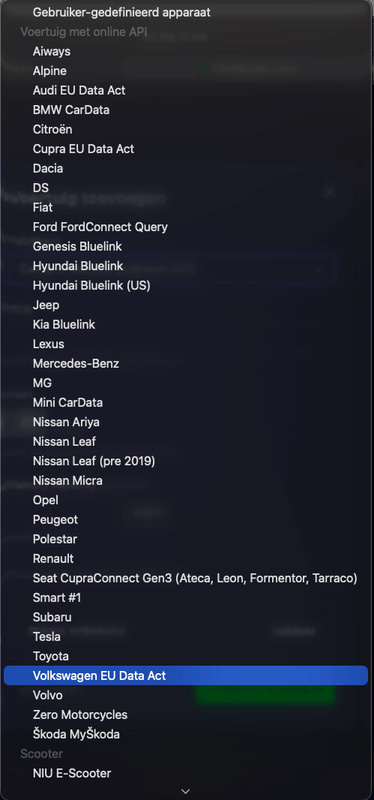Select Volkswagen EU Data Act option
The height and width of the screenshot is (800, 374).
(x=186, y=676)
